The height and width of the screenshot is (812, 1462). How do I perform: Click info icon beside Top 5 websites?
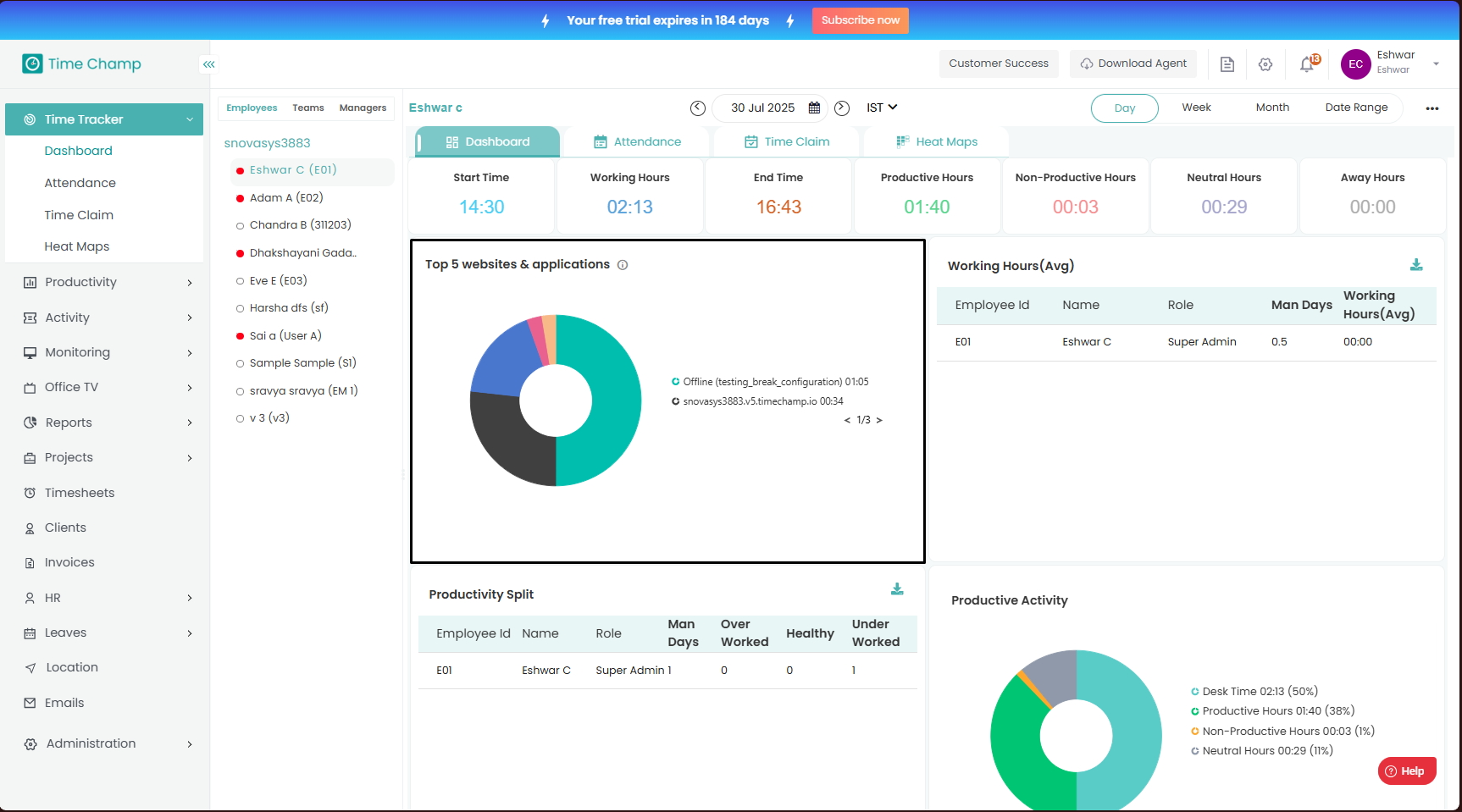623,265
